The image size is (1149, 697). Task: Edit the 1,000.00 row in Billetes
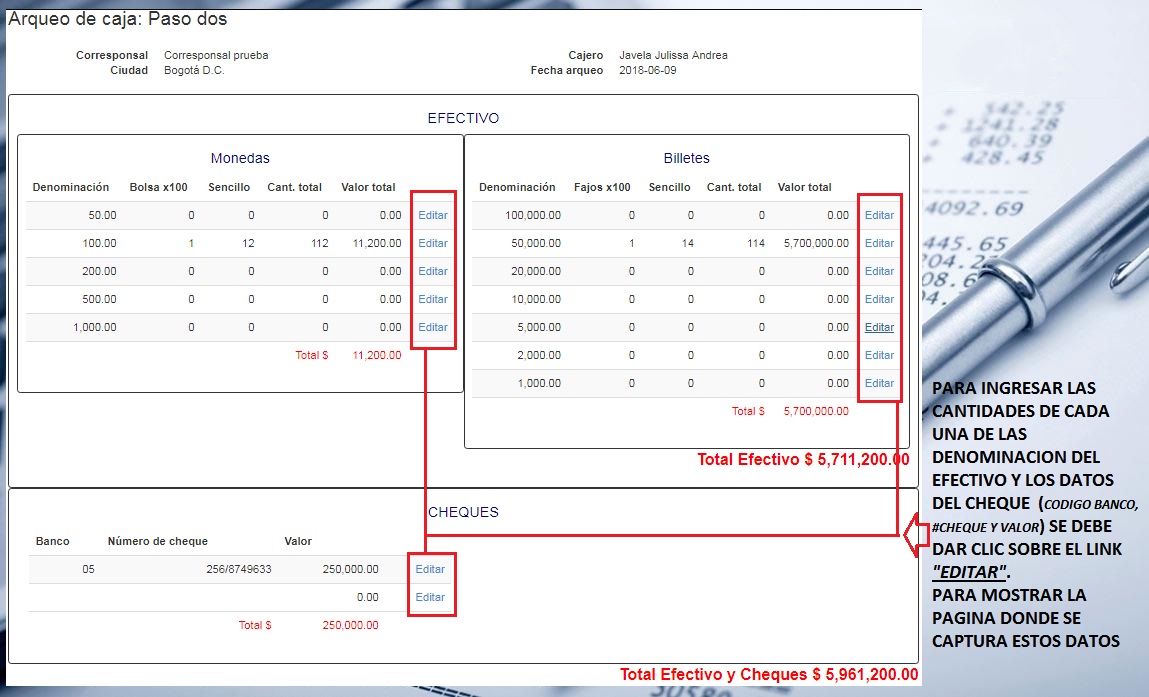tap(879, 383)
